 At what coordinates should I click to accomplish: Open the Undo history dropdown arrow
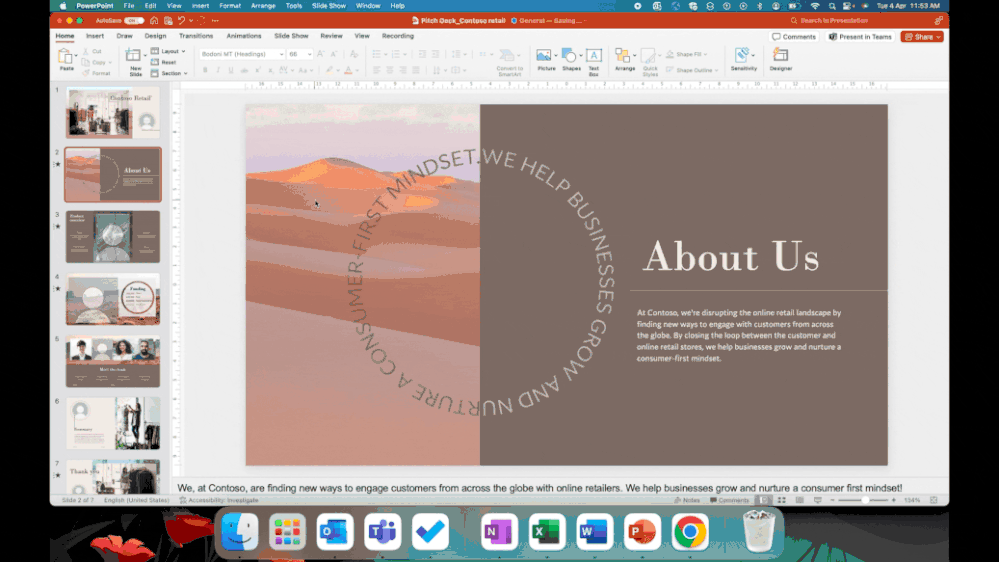coord(190,20)
